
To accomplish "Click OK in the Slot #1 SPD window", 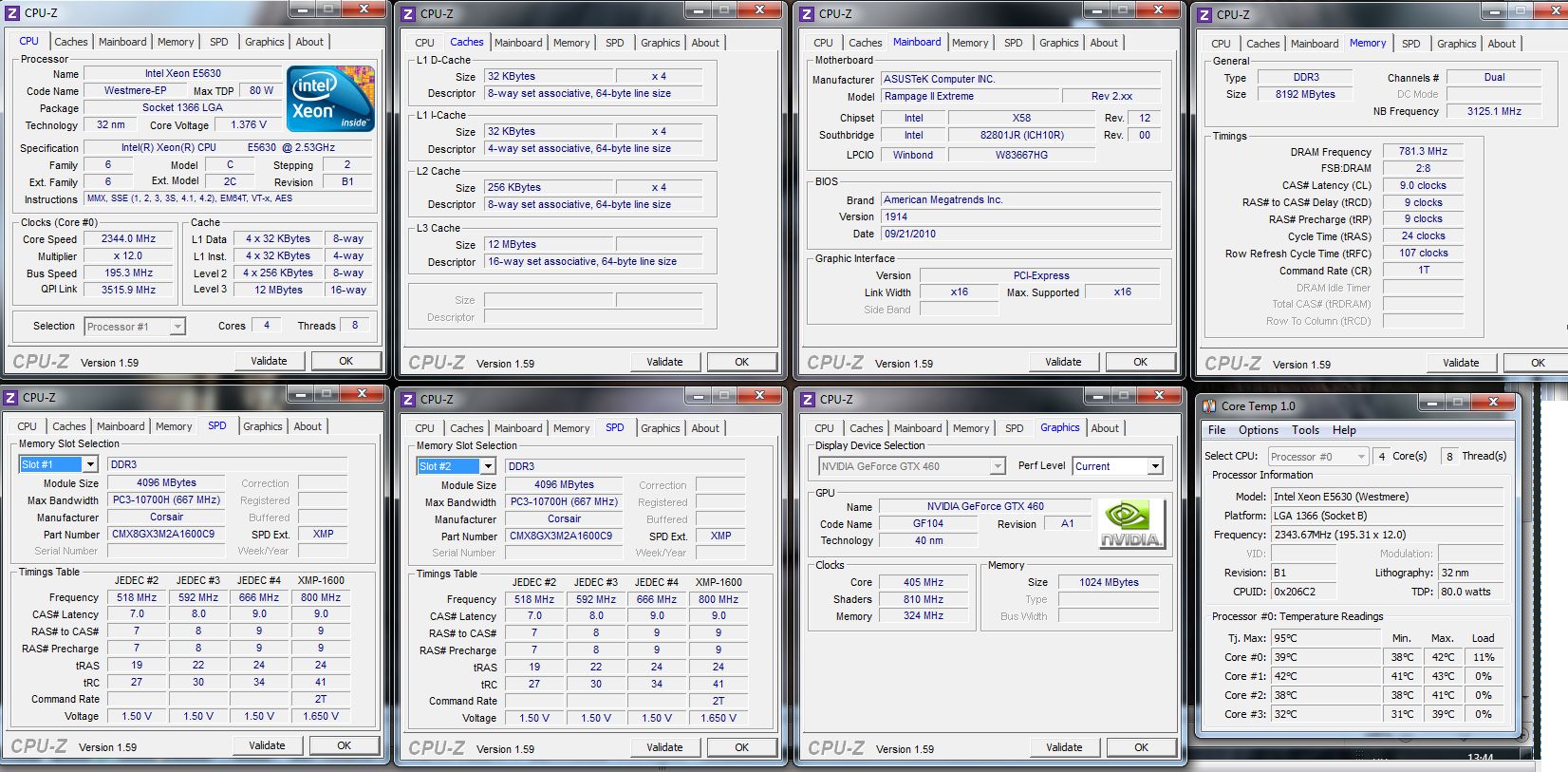I will [345, 745].
